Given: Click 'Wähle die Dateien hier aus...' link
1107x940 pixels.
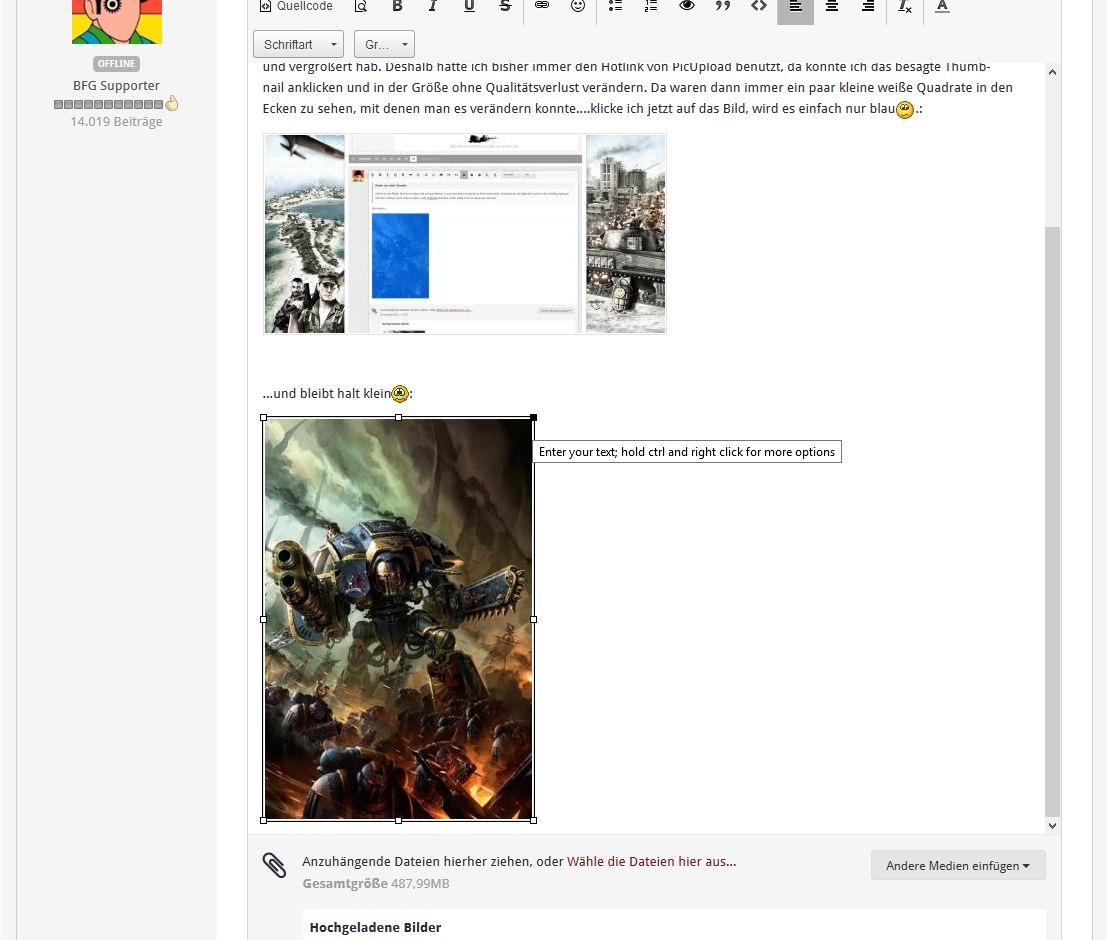Looking at the screenshot, I should (651, 862).
